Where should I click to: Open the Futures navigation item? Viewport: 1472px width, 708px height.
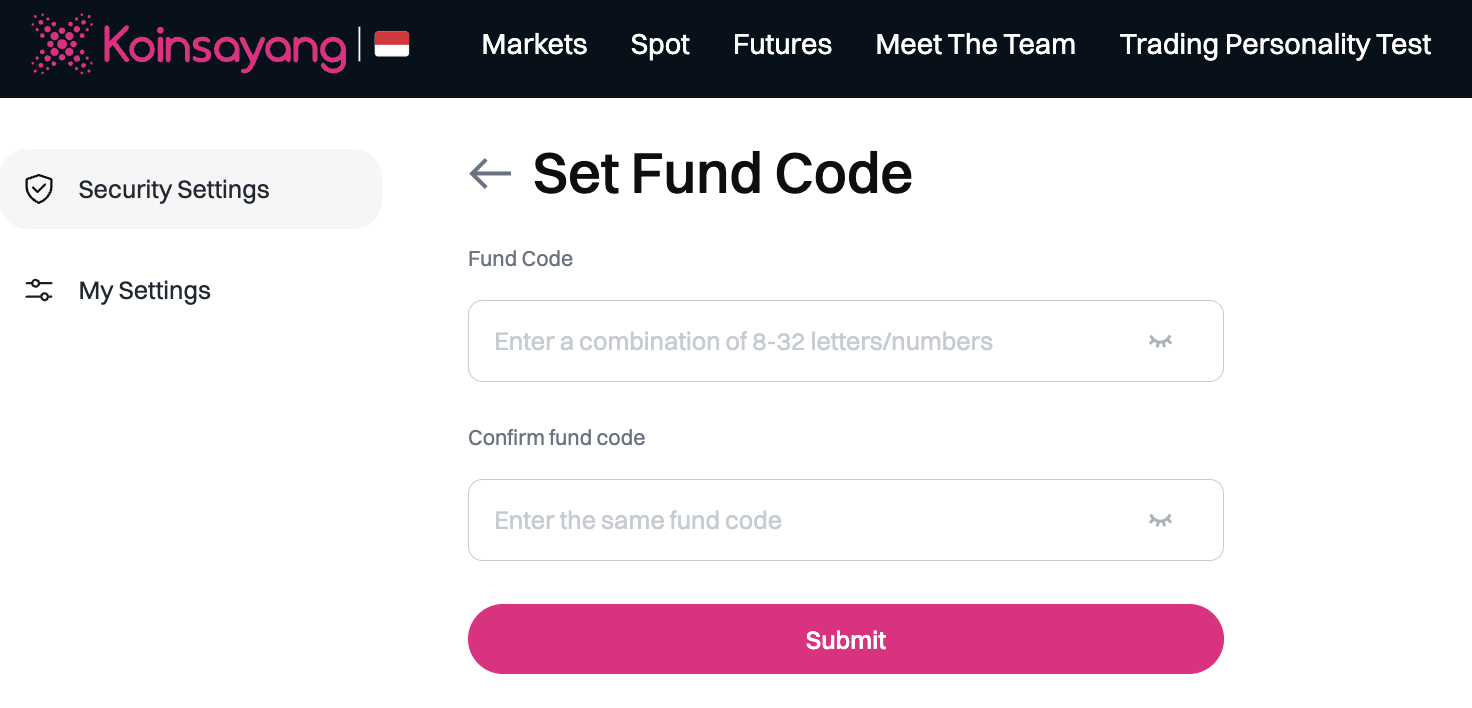782,45
